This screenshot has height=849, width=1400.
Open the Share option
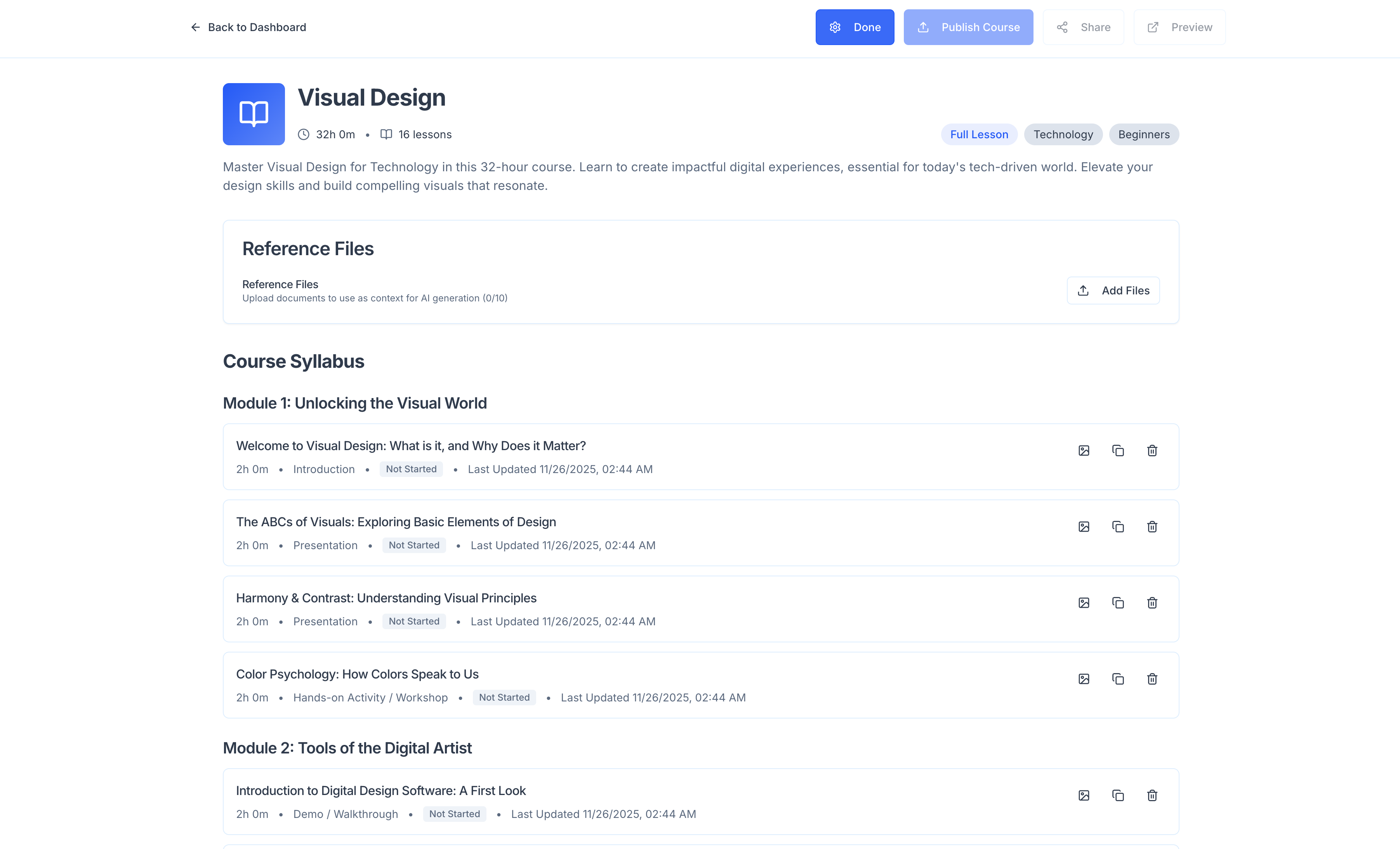(x=1083, y=27)
